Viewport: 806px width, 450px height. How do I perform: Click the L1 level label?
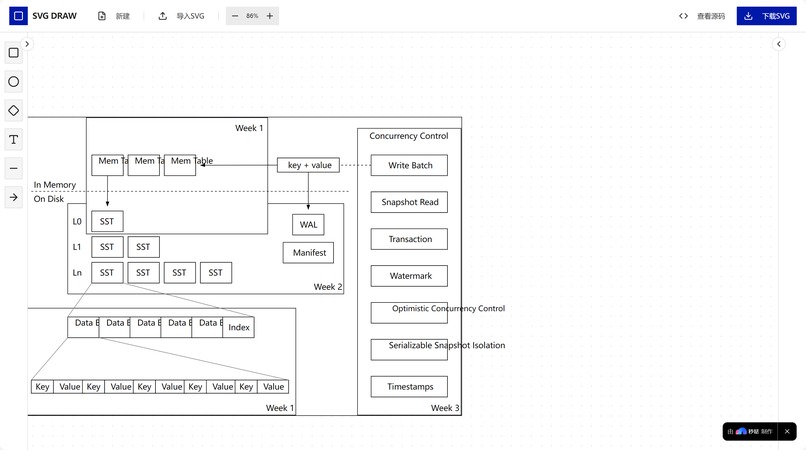coord(77,247)
